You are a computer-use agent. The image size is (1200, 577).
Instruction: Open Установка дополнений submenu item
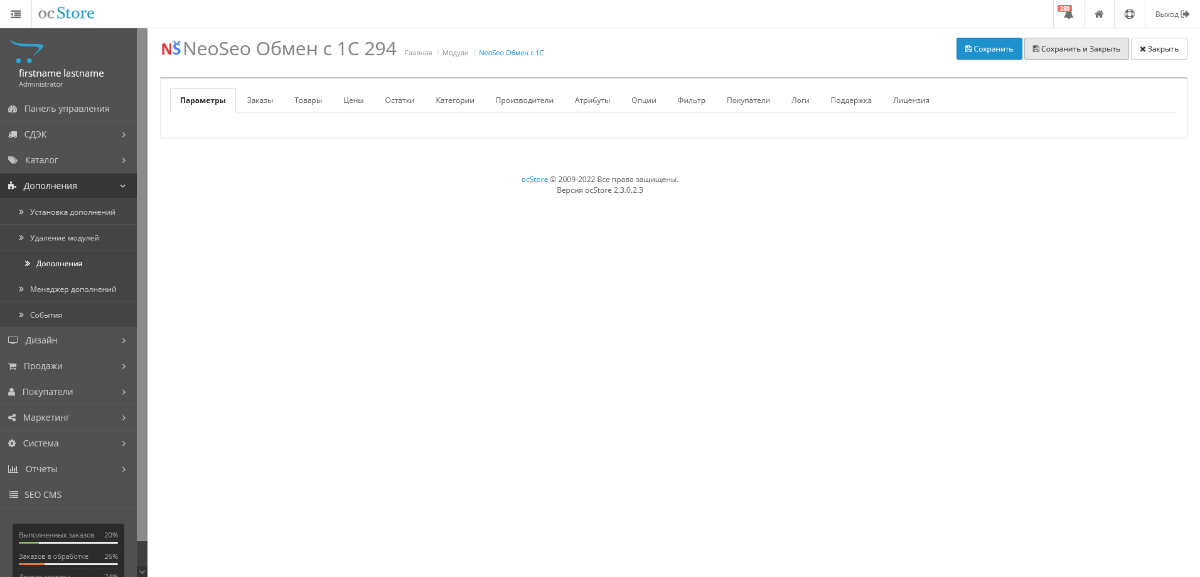[x=68, y=212]
